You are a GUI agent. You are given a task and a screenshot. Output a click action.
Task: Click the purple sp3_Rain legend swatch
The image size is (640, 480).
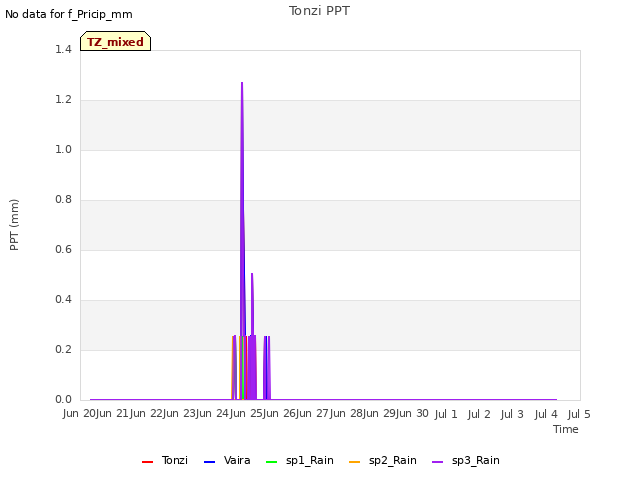pos(438,462)
